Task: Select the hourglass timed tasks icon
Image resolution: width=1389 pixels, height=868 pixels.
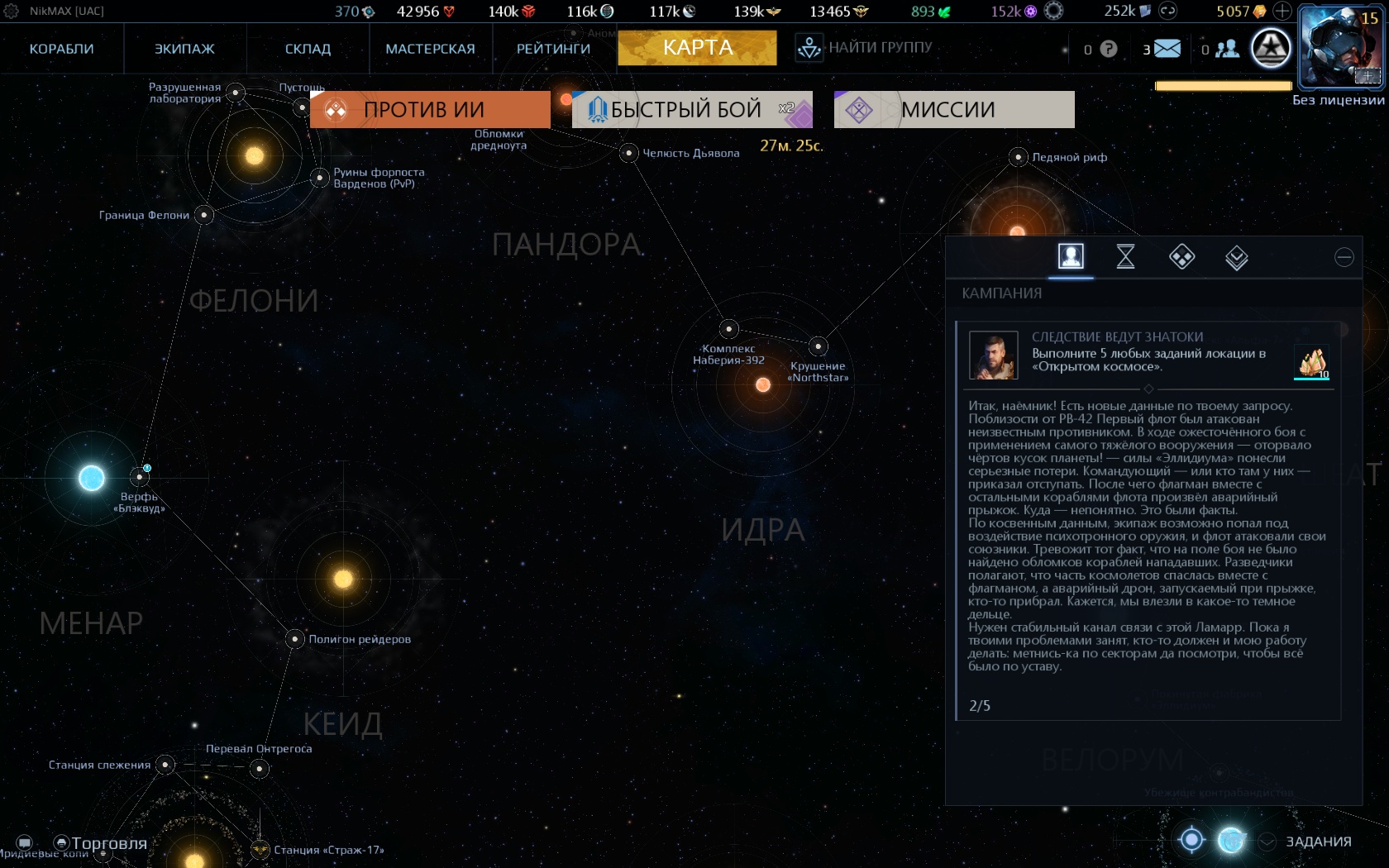Action: [x=1125, y=256]
